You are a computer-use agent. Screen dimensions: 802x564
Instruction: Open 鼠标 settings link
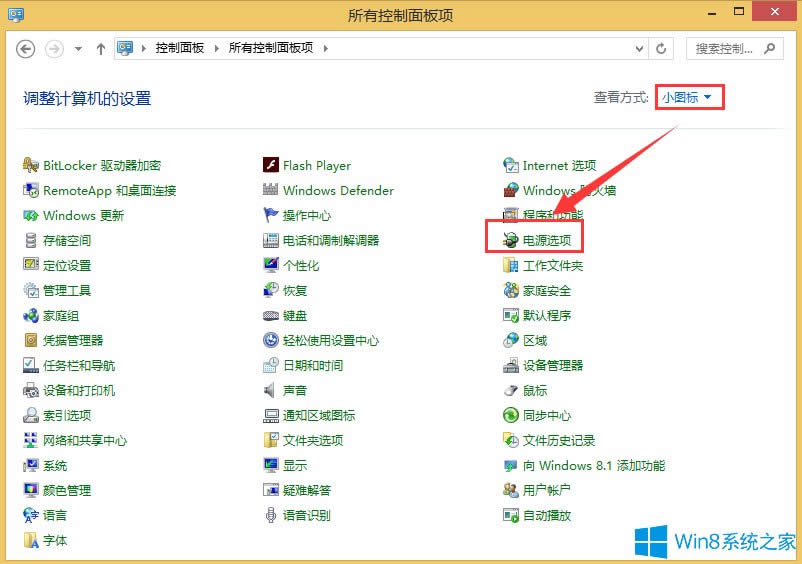click(535, 391)
